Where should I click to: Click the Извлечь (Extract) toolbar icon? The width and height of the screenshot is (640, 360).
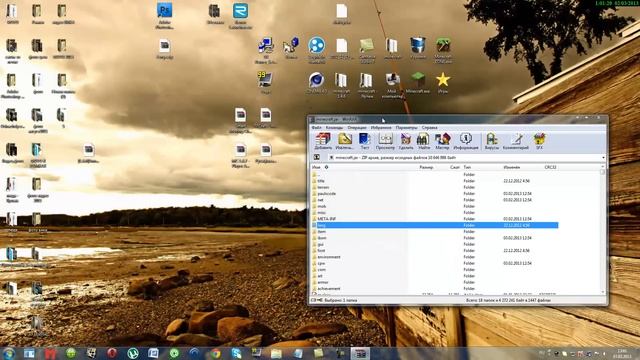(344, 141)
